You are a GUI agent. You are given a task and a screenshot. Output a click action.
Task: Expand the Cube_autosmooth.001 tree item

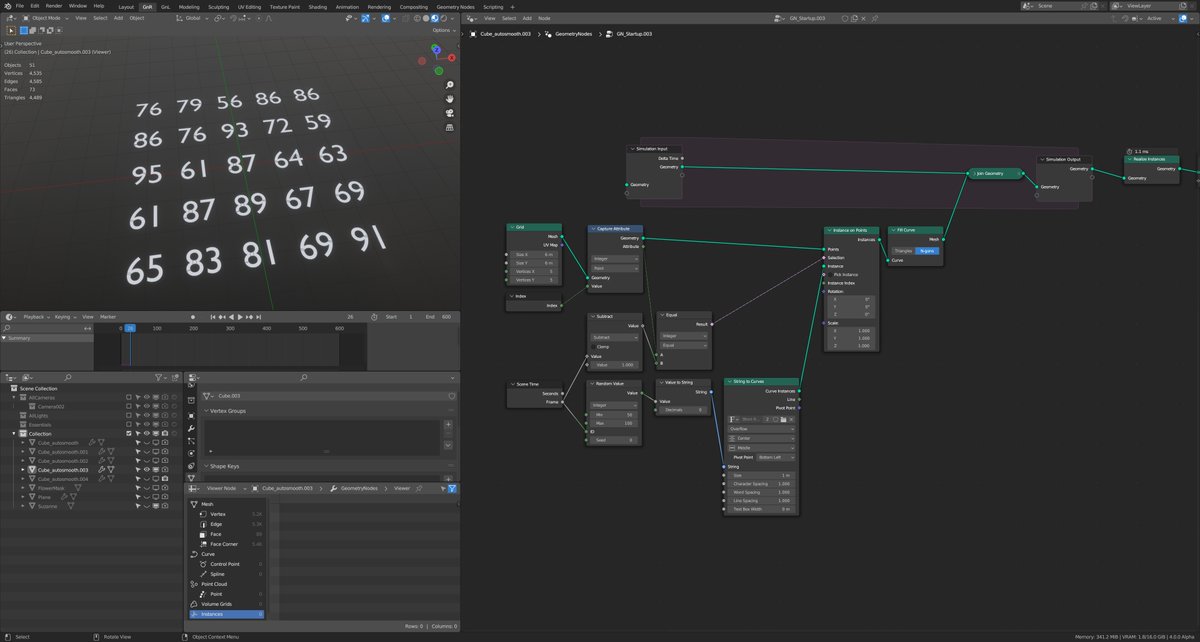click(23, 451)
